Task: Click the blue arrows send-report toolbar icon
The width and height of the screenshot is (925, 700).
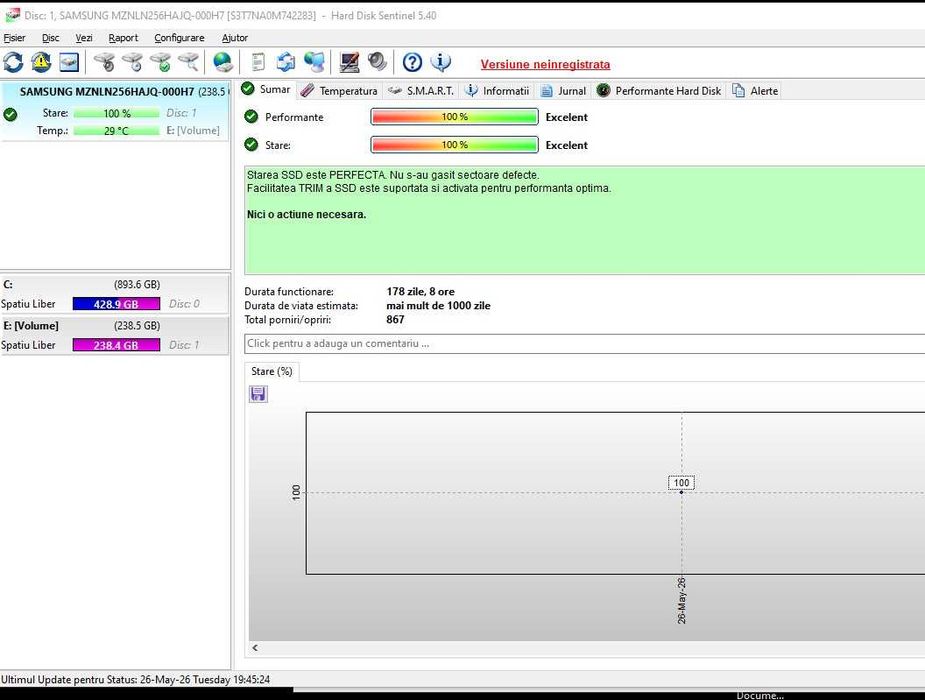Action: click(x=286, y=63)
